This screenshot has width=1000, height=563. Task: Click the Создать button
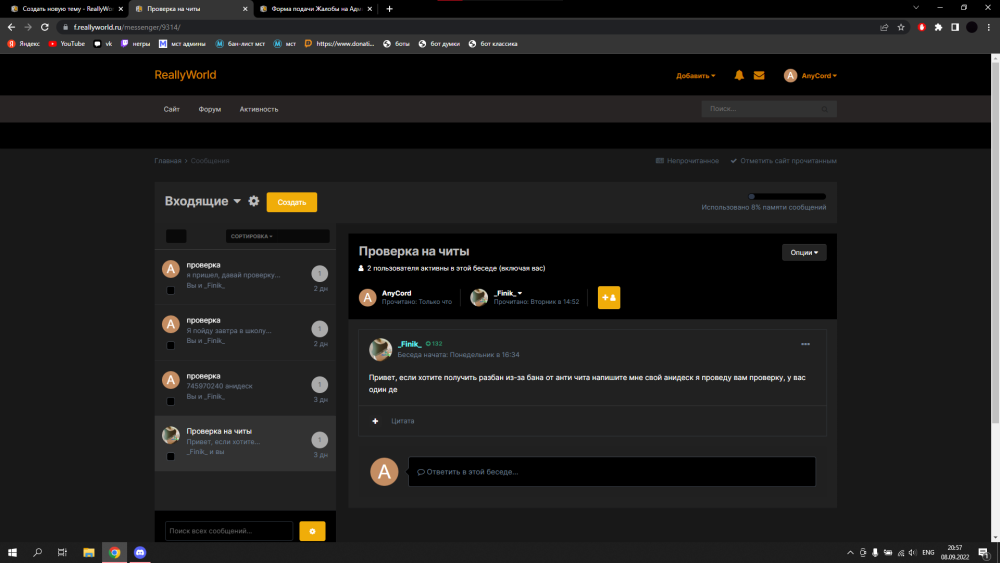click(291, 202)
